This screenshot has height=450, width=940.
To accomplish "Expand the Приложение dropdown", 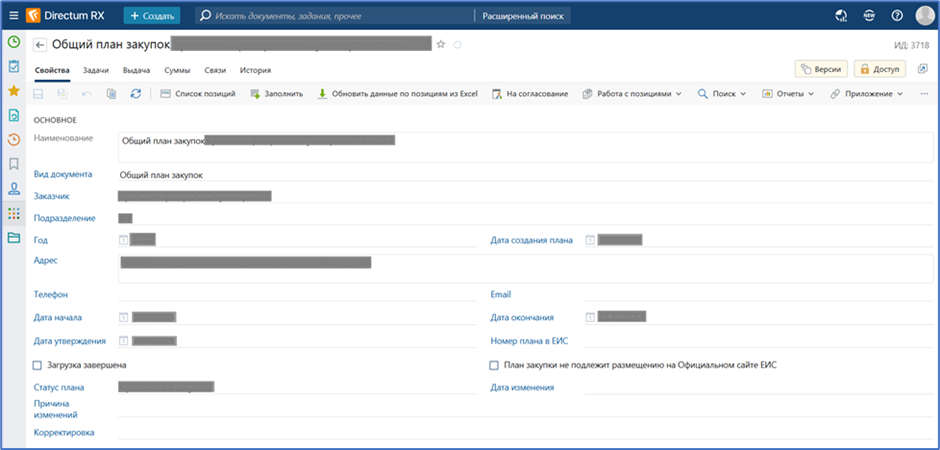I will coord(865,94).
